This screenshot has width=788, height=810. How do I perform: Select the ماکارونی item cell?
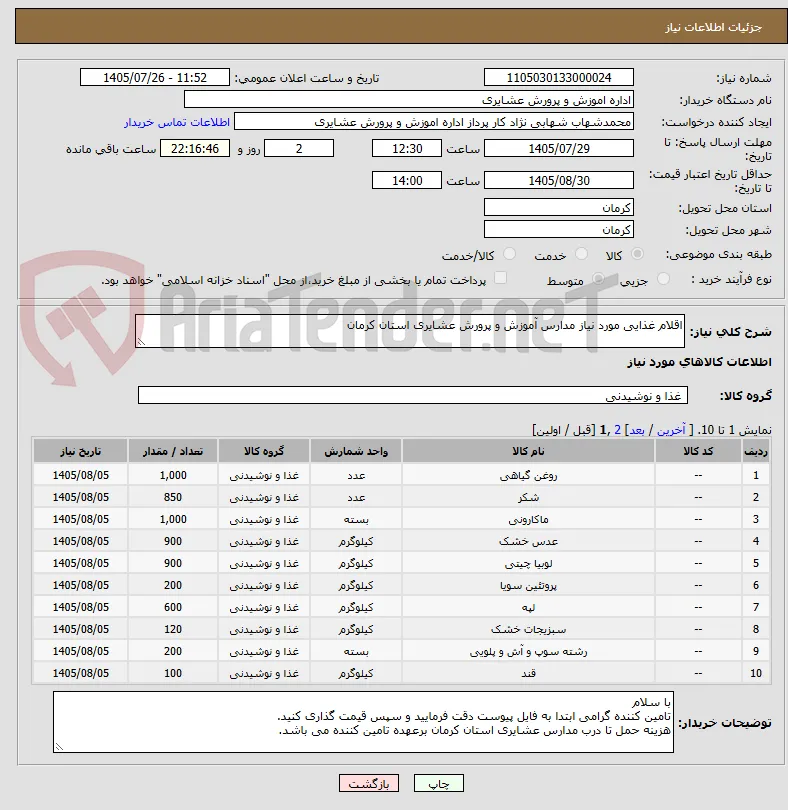tap(528, 519)
